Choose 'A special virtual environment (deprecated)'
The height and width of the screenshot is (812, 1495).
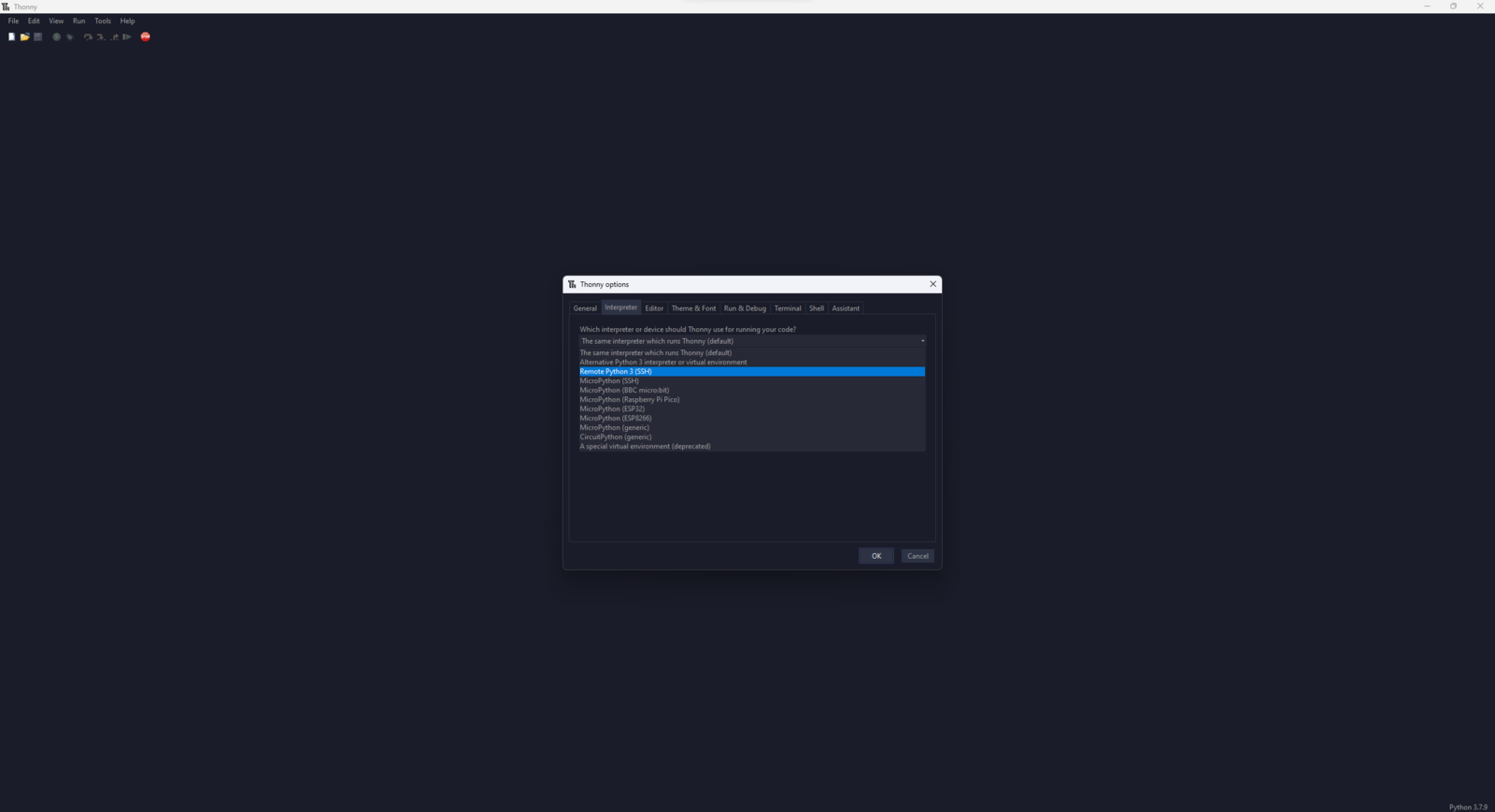752,447
